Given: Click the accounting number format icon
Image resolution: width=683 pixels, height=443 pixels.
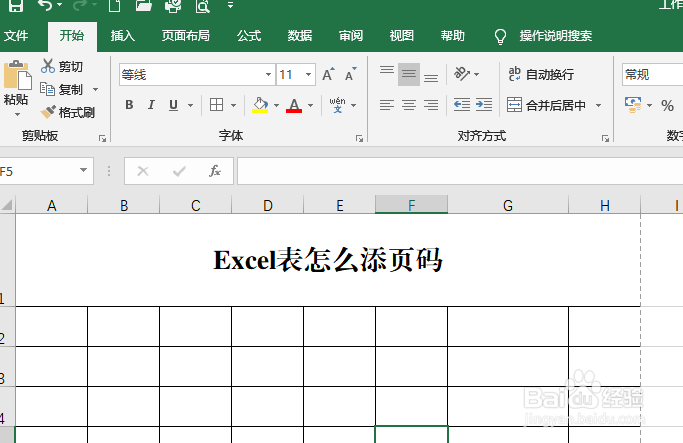Looking at the screenshot, I should 633,105.
